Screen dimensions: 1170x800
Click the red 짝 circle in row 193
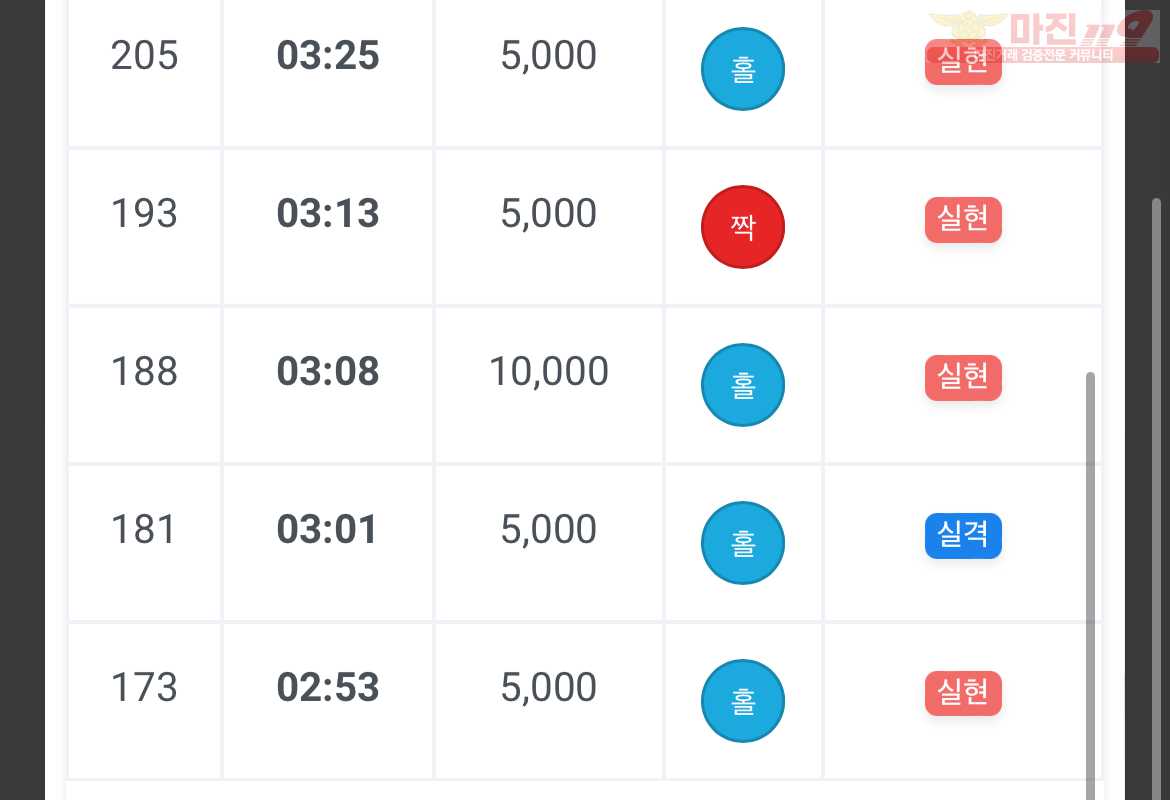click(742, 227)
